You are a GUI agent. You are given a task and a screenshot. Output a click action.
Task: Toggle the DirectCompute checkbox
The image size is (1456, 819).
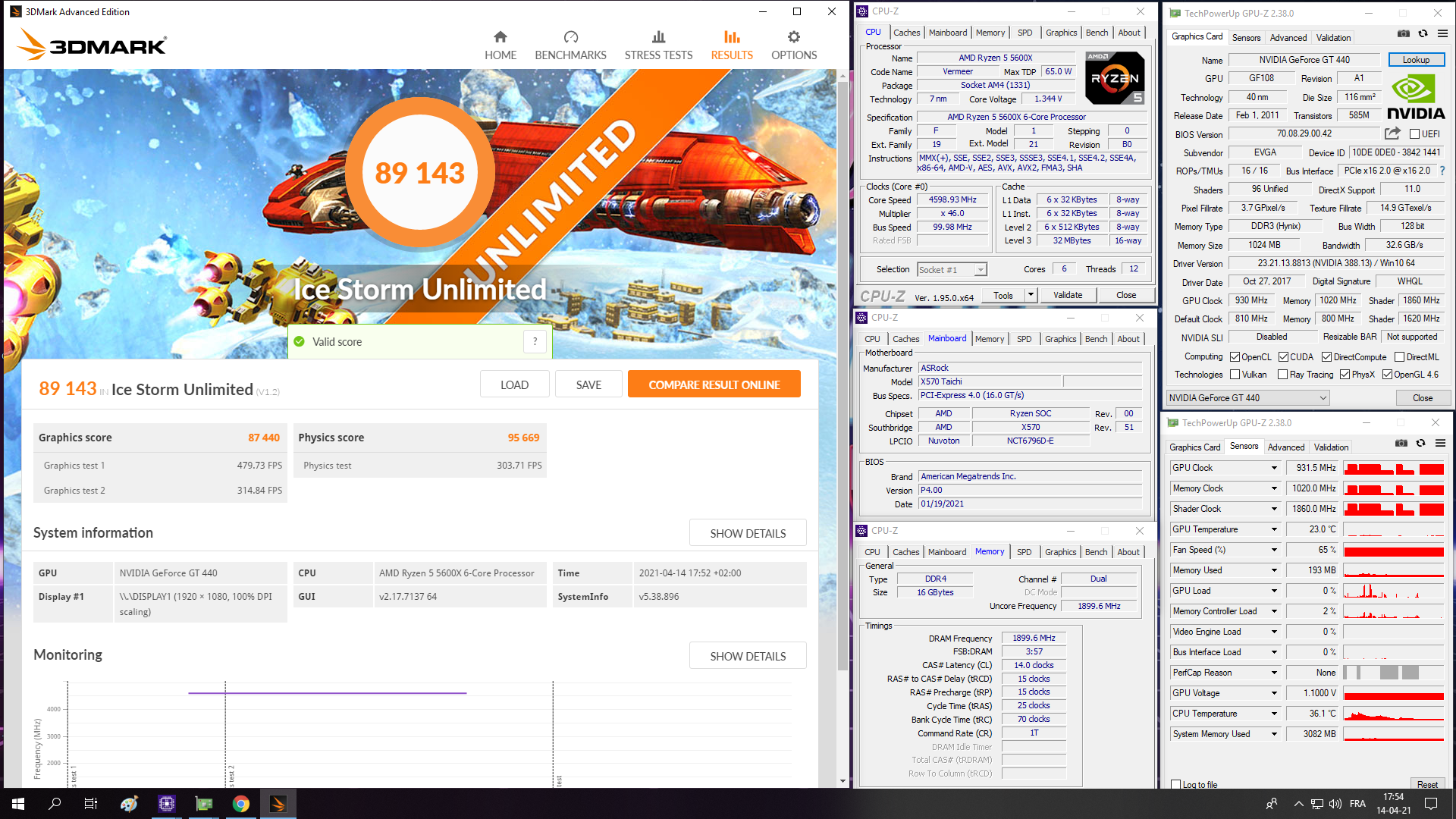[1326, 357]
